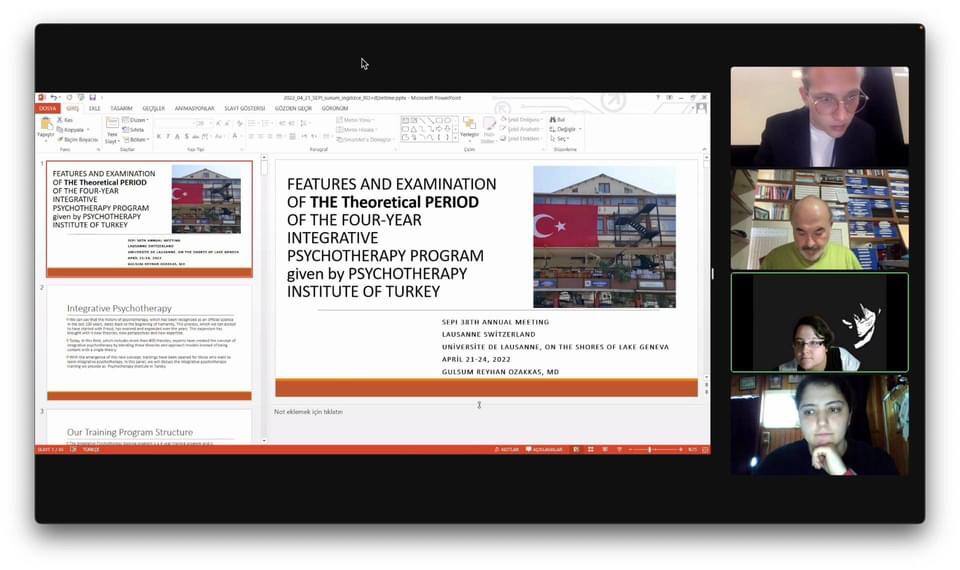Open the Değiştir dropdown arrow
This screenshot has height=570, width=960.
point(580,129)
